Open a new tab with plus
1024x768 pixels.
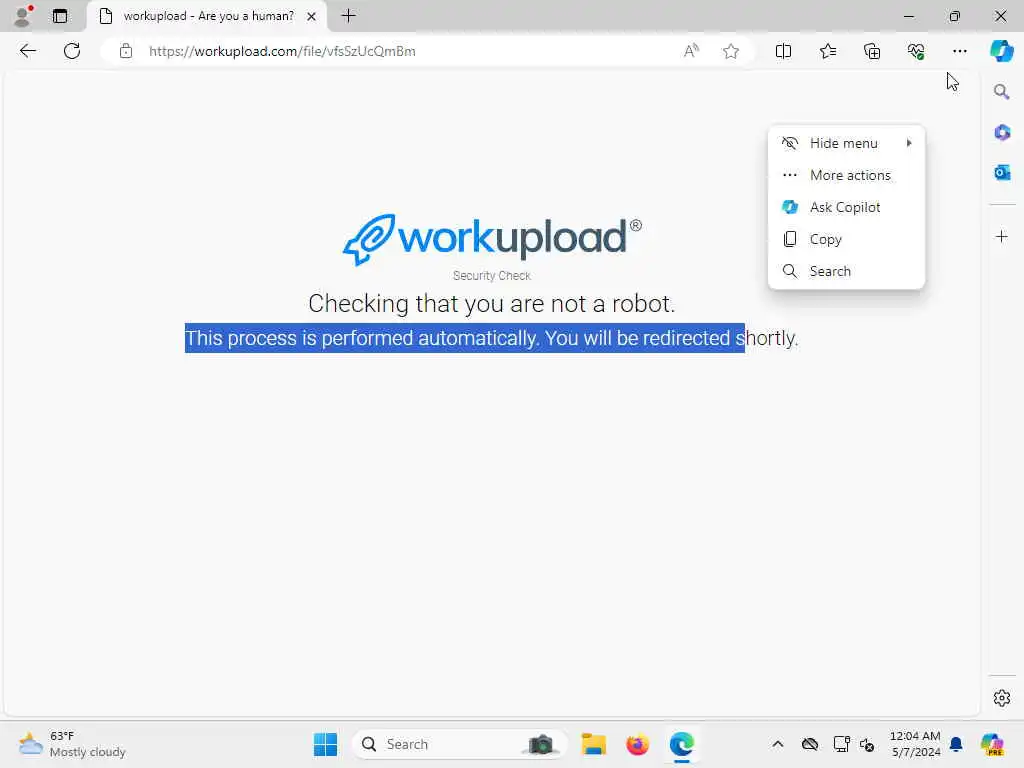[349, 16]
